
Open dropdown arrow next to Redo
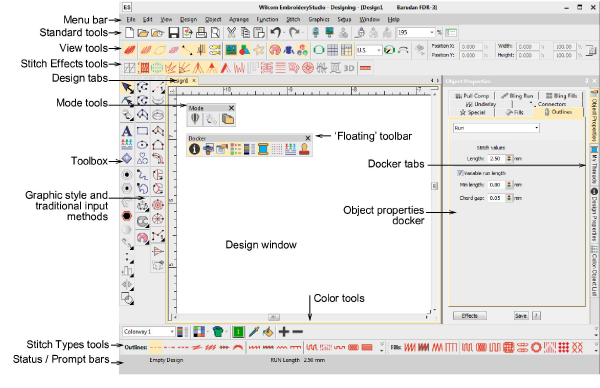click(302, 33)
